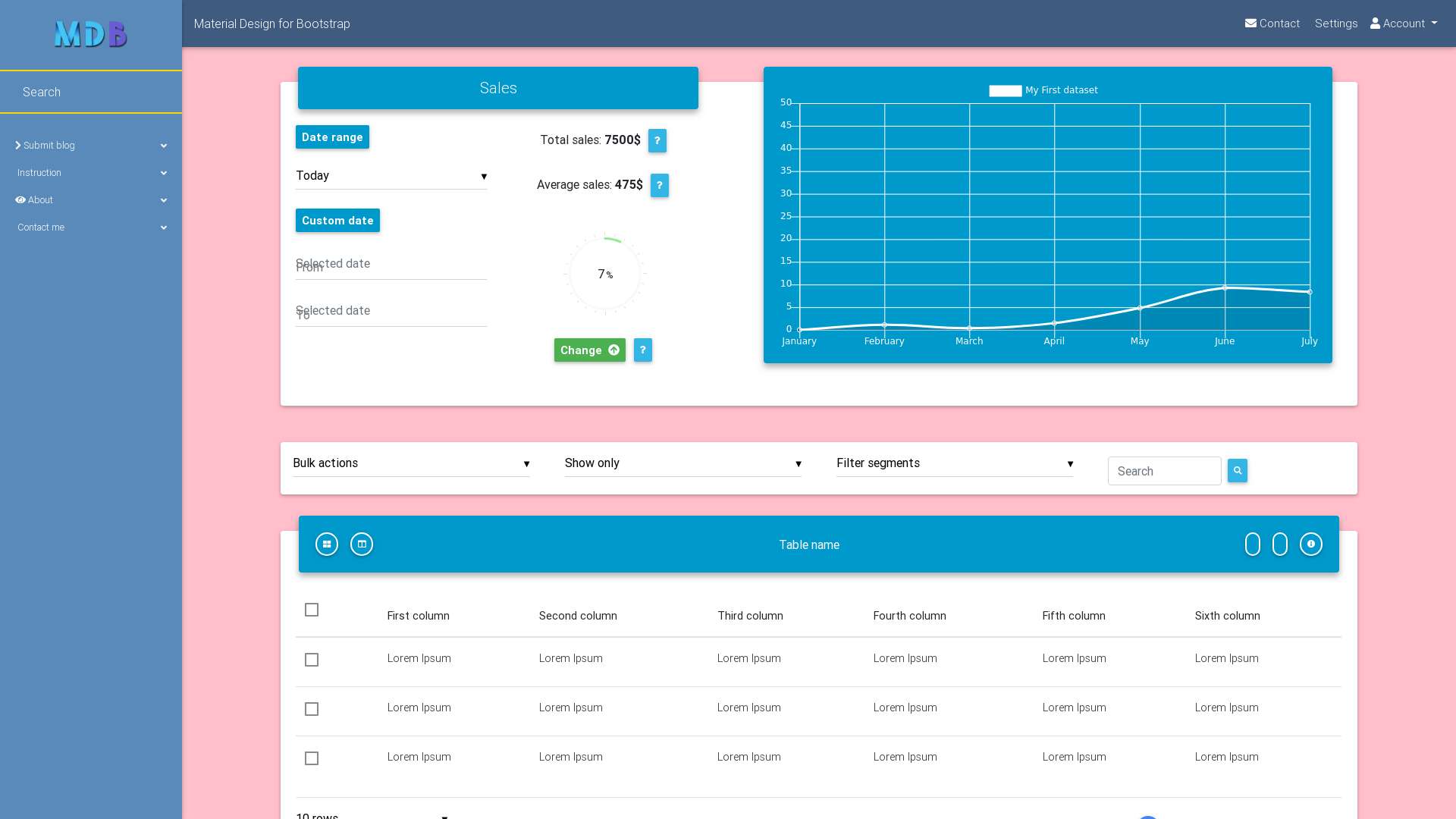The image size is (1456, 819).
Task: Click the blue search button icon
Action: pyautogui.click(x=1238, y=471)
